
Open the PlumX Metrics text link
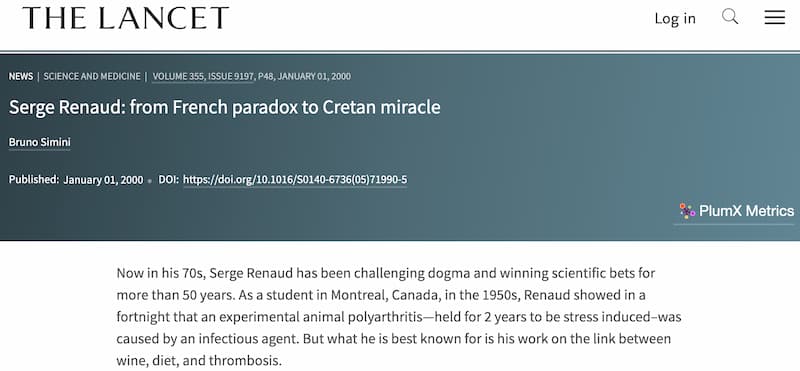coord(746,211)
